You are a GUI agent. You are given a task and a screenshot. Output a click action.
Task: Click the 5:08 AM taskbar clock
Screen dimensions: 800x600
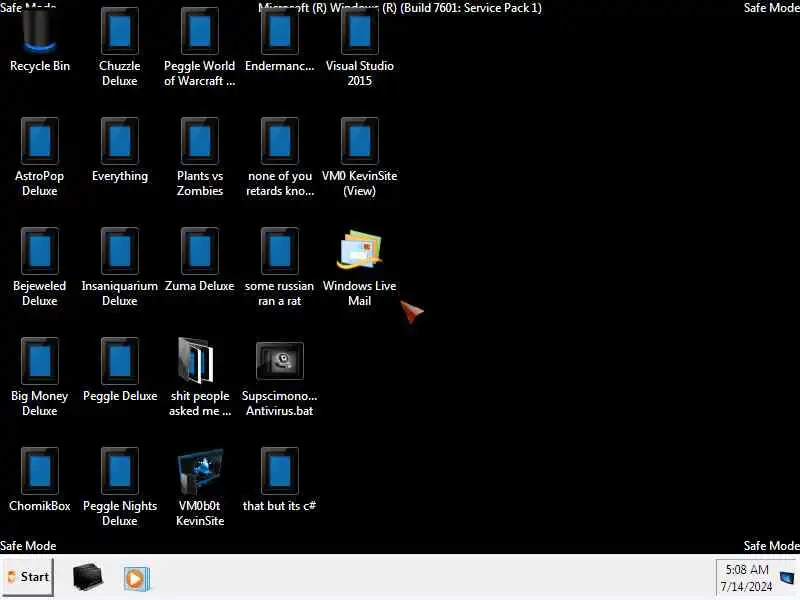pos(746,578)
